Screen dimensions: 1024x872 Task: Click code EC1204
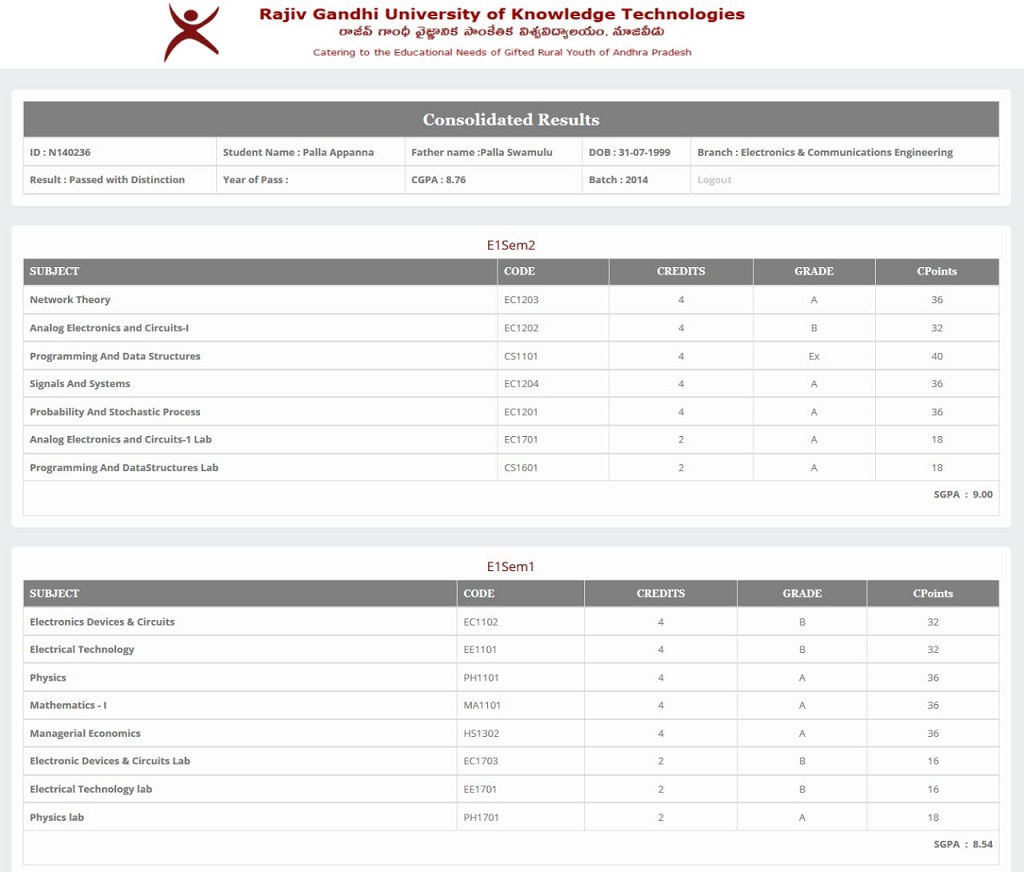pyautogui.click(x=521, y=383)
